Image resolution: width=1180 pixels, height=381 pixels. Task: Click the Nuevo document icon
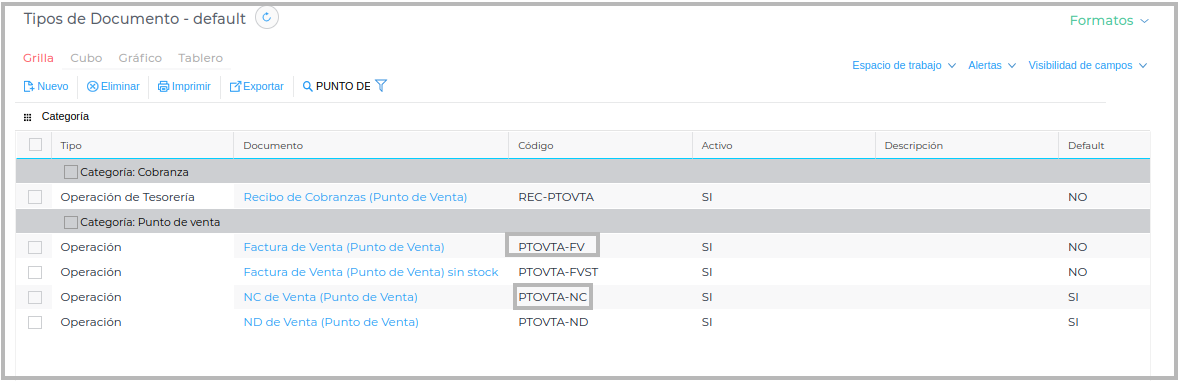[29, 87]
